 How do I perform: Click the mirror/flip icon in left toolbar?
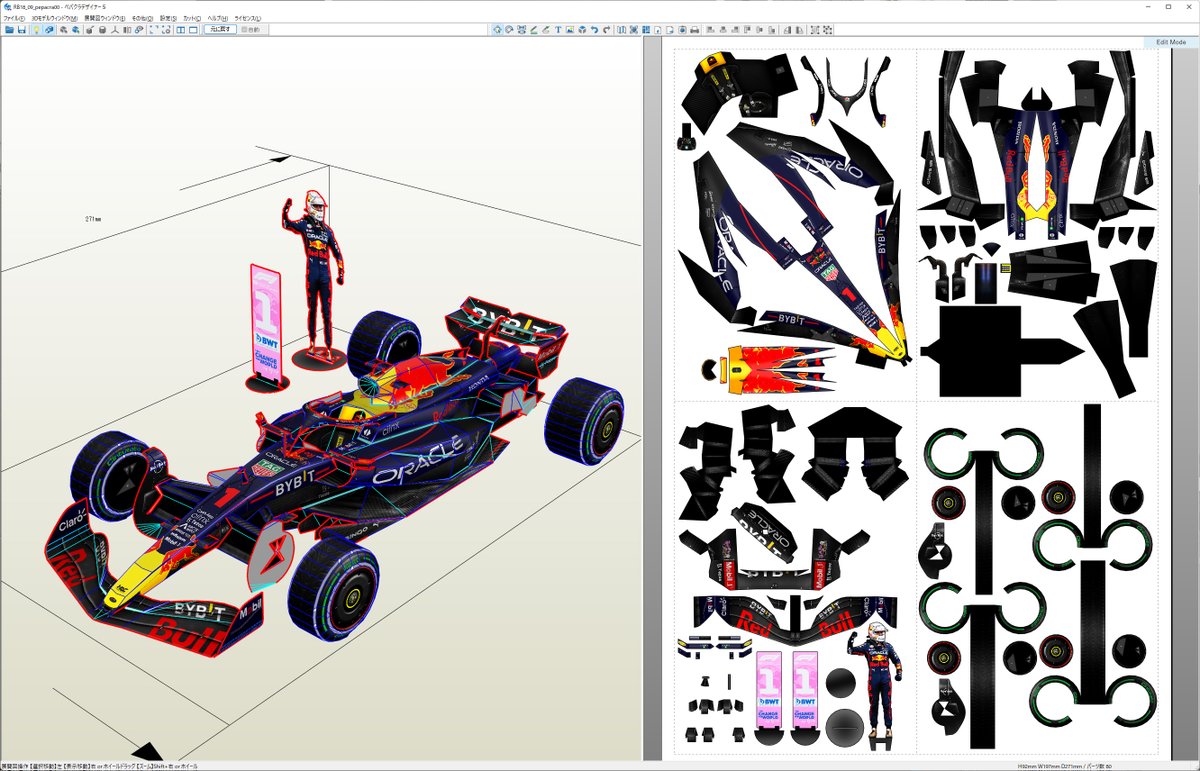click(x=127, y=30)
